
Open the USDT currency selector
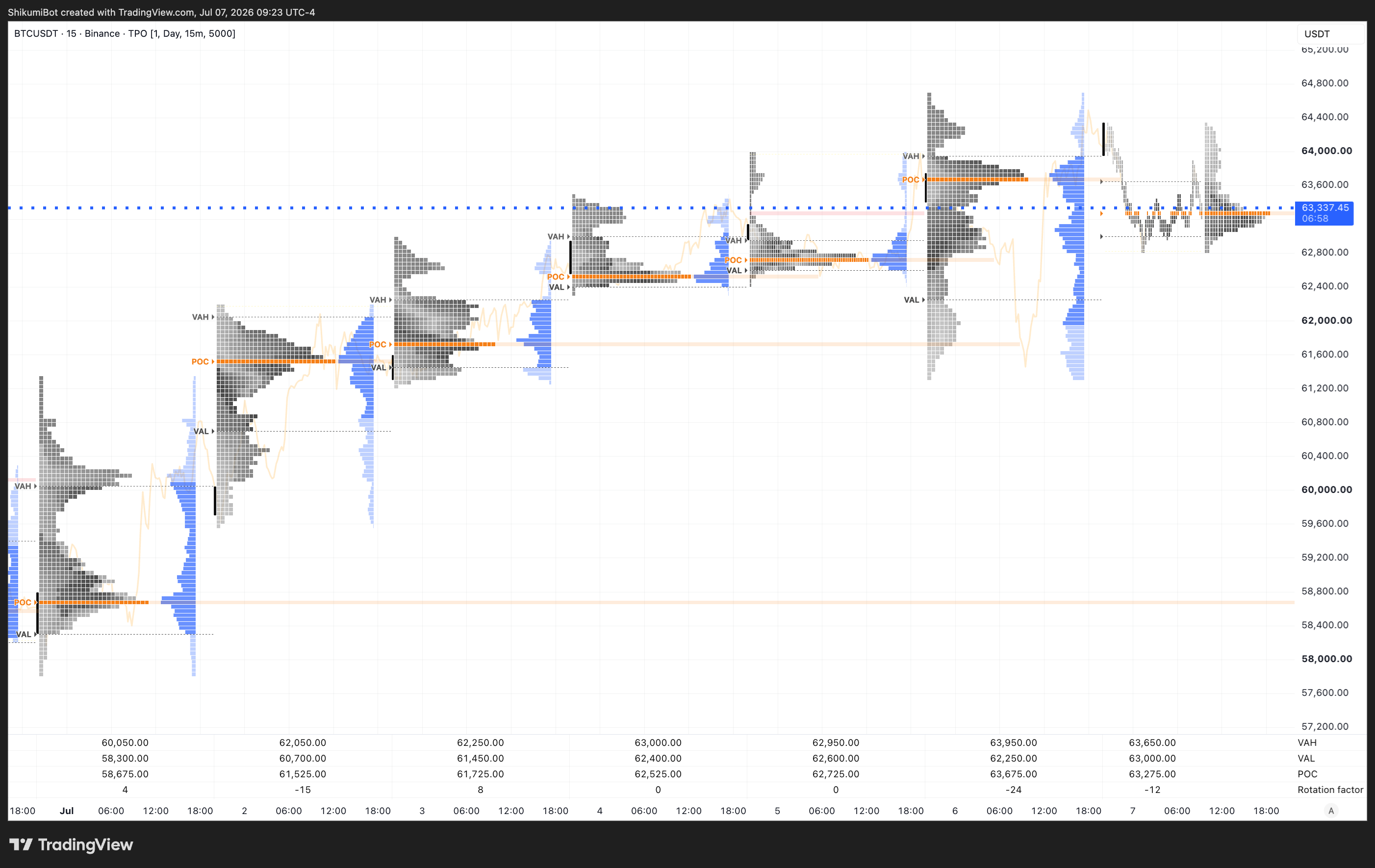pyautogui.click(x=1330, y=34)
